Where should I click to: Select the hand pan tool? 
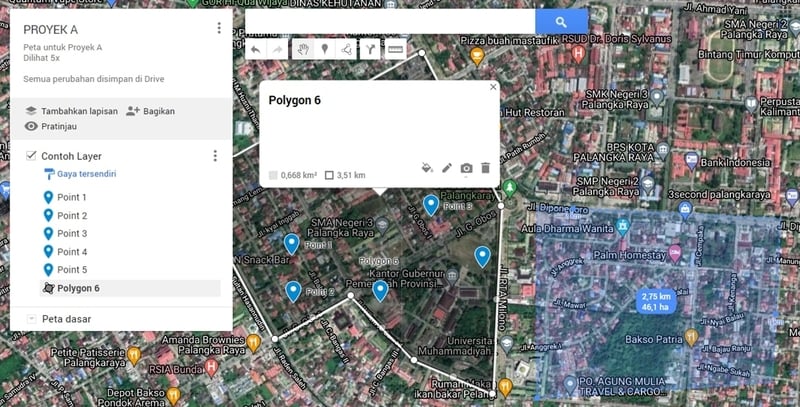click(303, 49)
